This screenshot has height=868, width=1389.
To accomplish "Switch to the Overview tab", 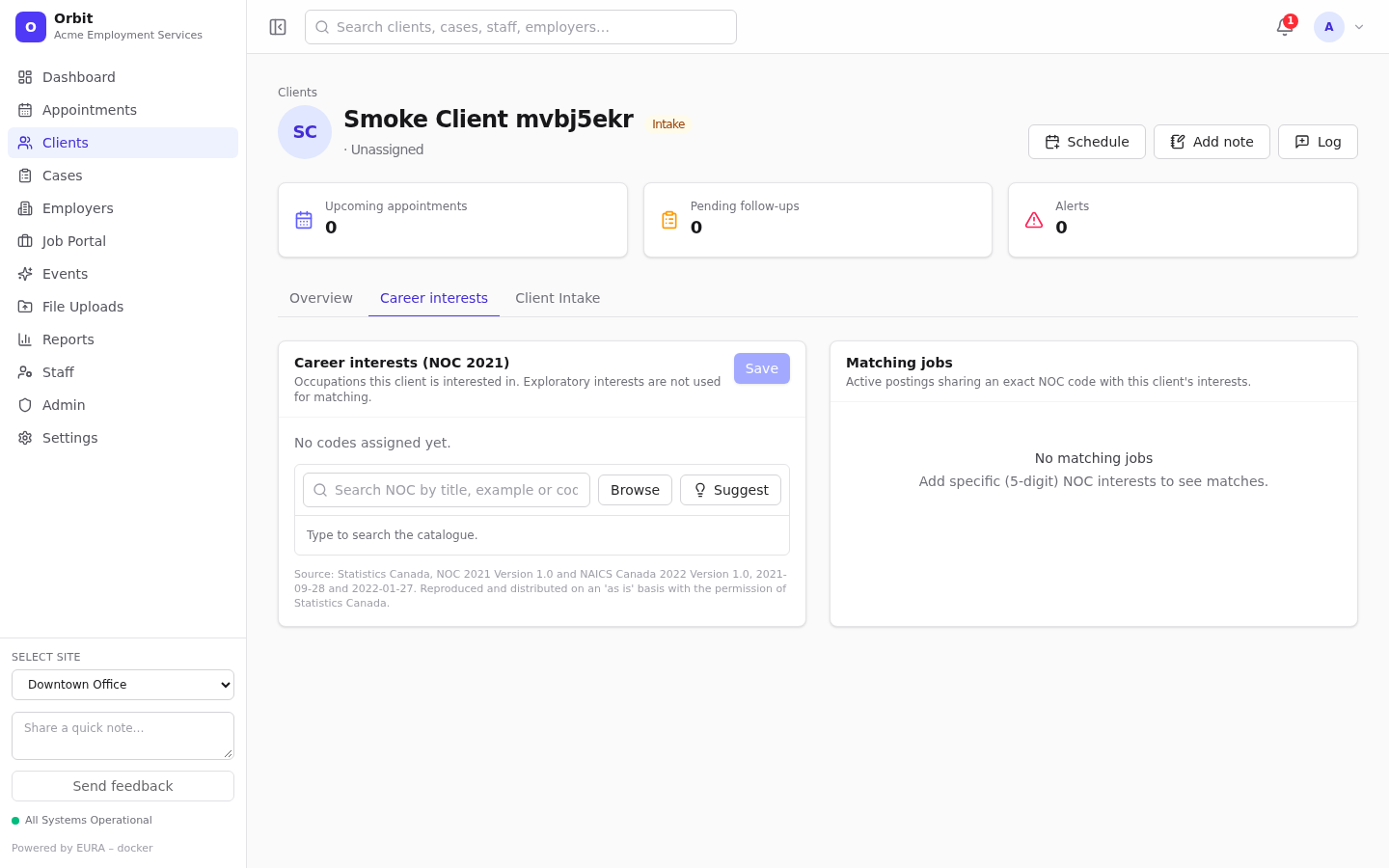I will tap(321, 298).
